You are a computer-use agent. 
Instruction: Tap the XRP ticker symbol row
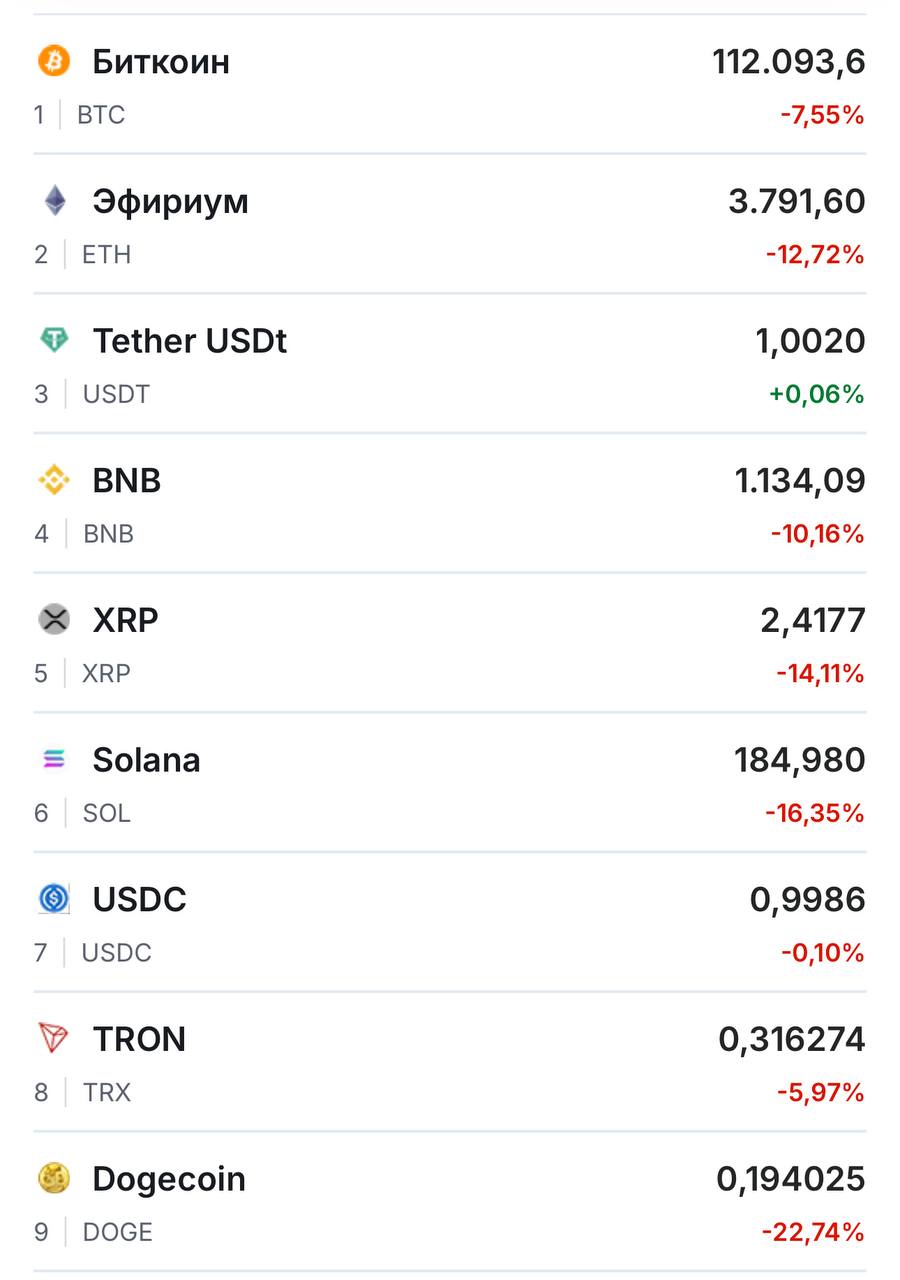pyautogui.click(x=106, y=674)
